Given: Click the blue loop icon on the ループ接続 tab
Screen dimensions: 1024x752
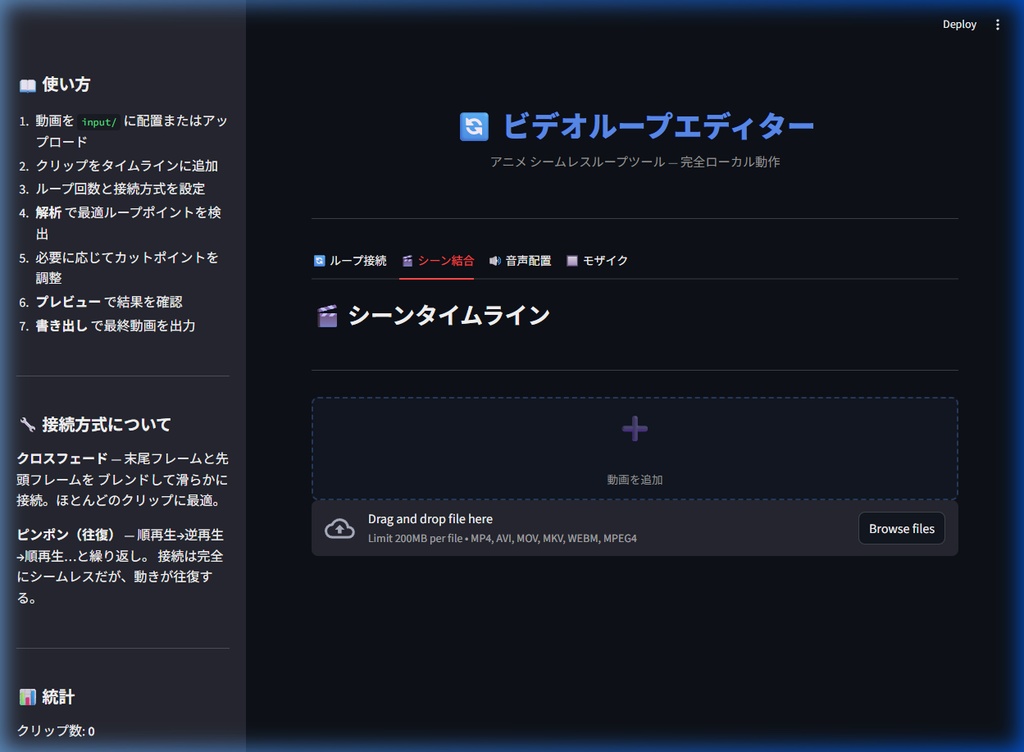Looking at the screenshot, I should (x=318, y=260).
